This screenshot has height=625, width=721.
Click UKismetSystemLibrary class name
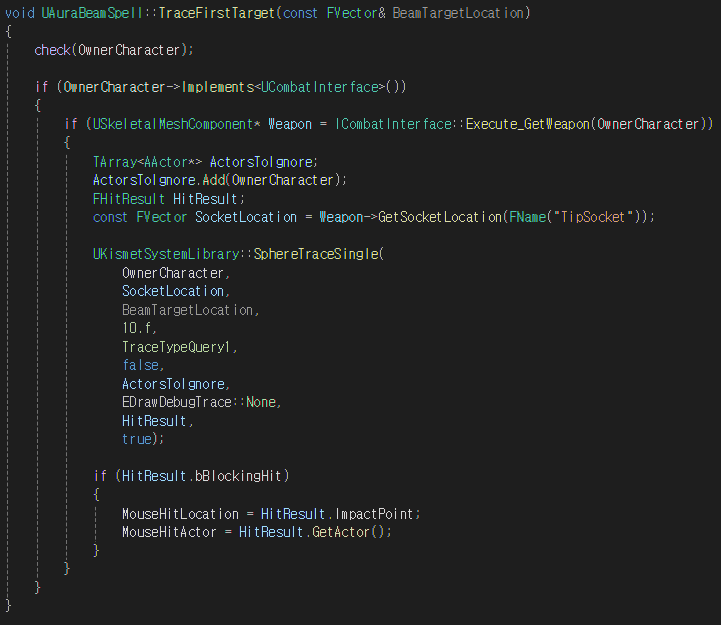point(166,254)
